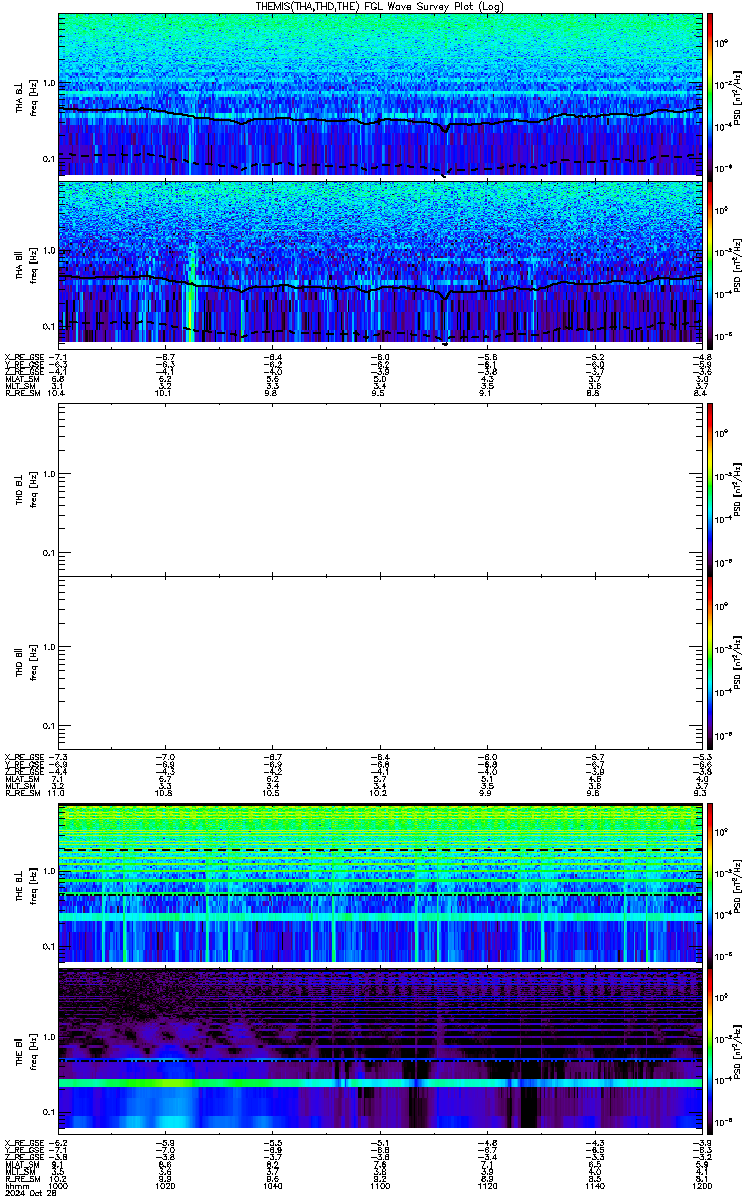Click the 1120 time tick label
This screenshot has width=750, height=1200.
click(x=488, y=1186)
